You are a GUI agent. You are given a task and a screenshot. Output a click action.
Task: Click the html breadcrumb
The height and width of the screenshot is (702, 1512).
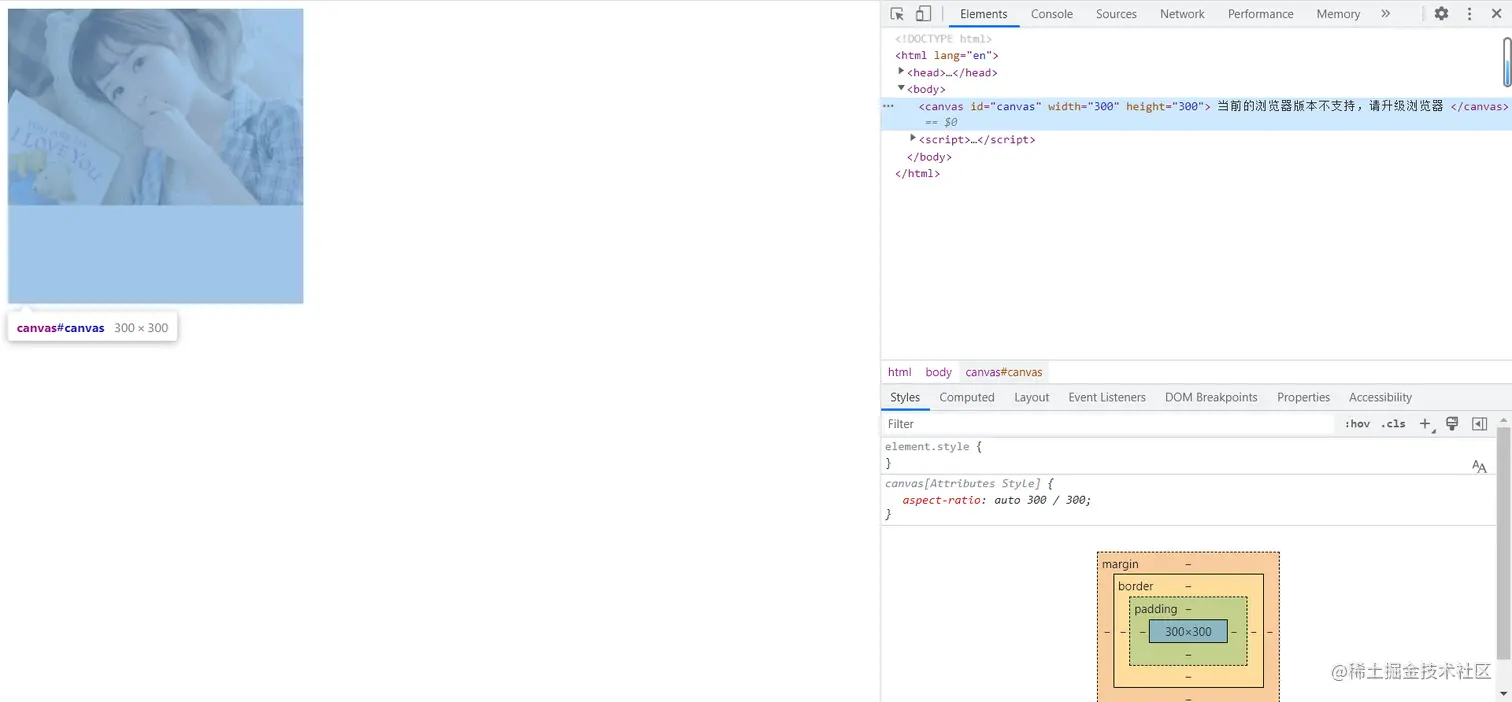point(900,372)
